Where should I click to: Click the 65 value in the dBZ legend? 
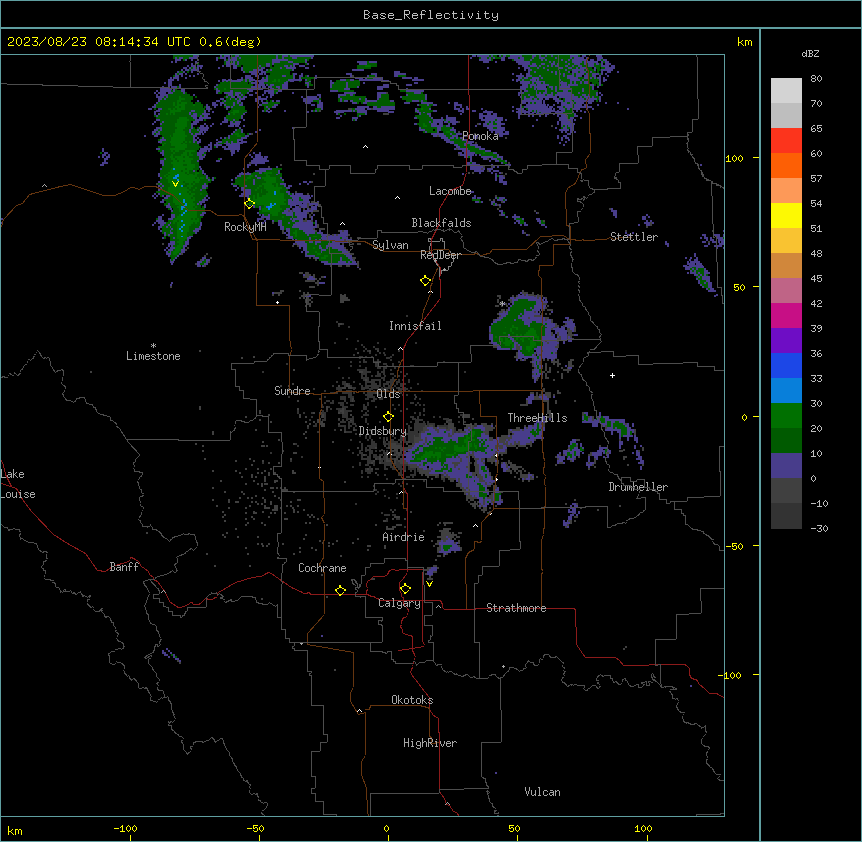[816, 128]
